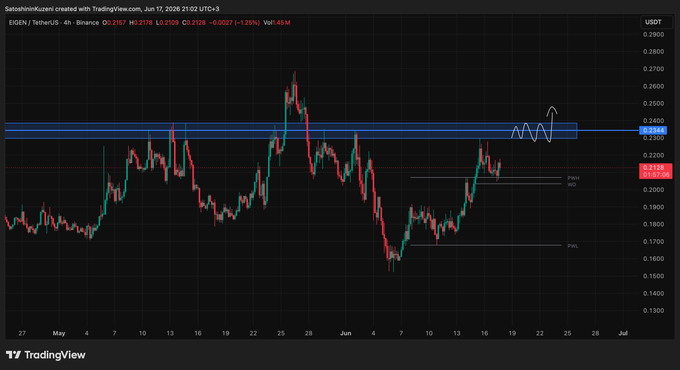Click the 0.1900 price axis label
This screenshot has width=680, height=370.
[x=654, y=207]
